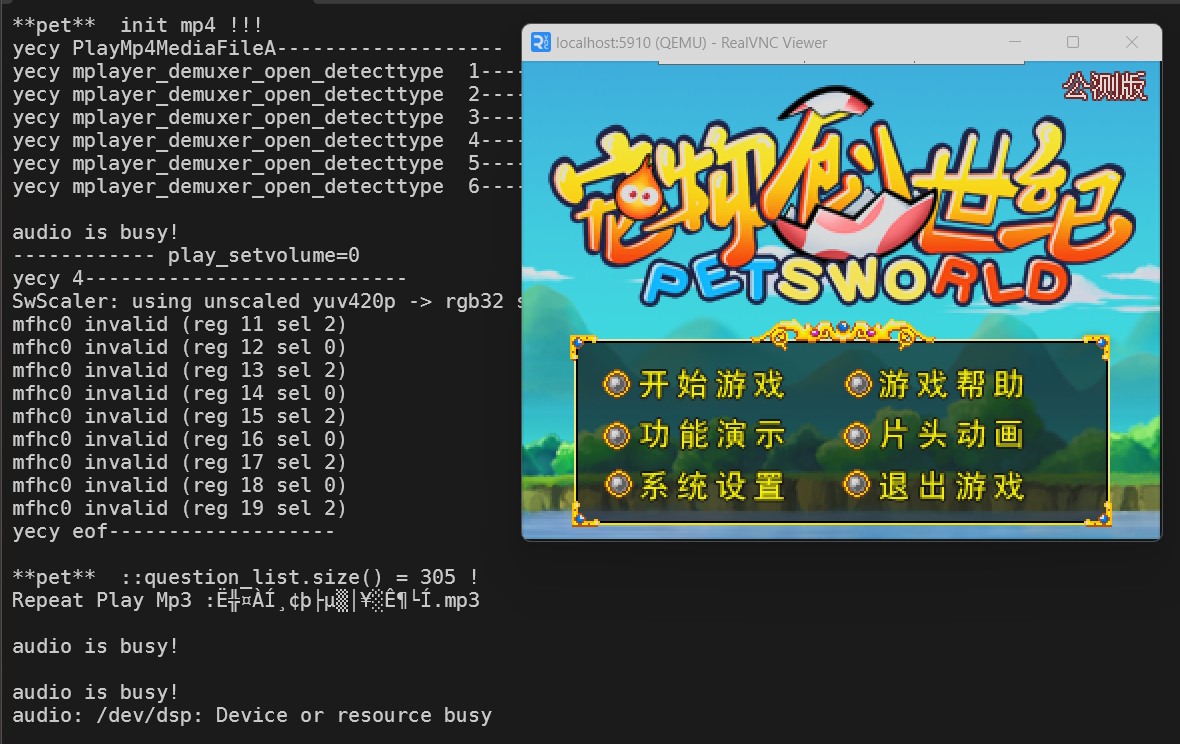Choose 退出游戏 to exit game
This screenshot has width=1180, height=744.
click(951, 485)
